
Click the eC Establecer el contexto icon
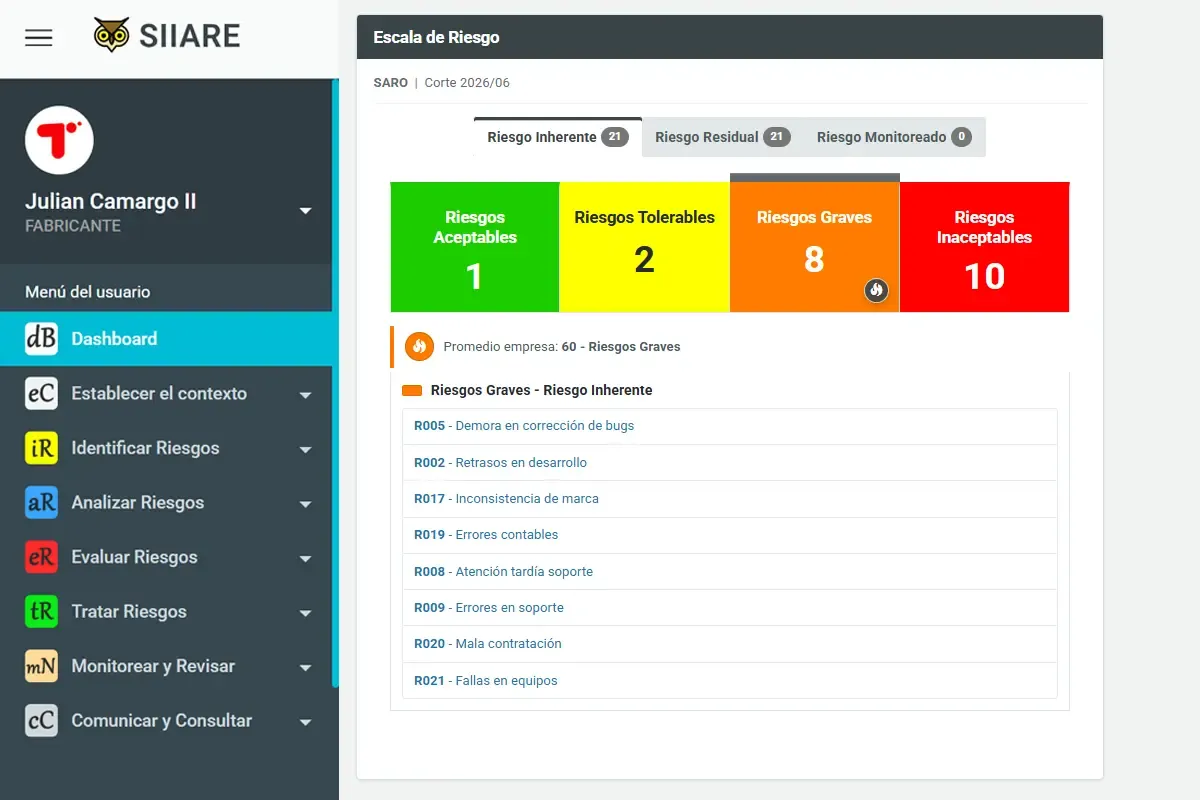(41, 393)
